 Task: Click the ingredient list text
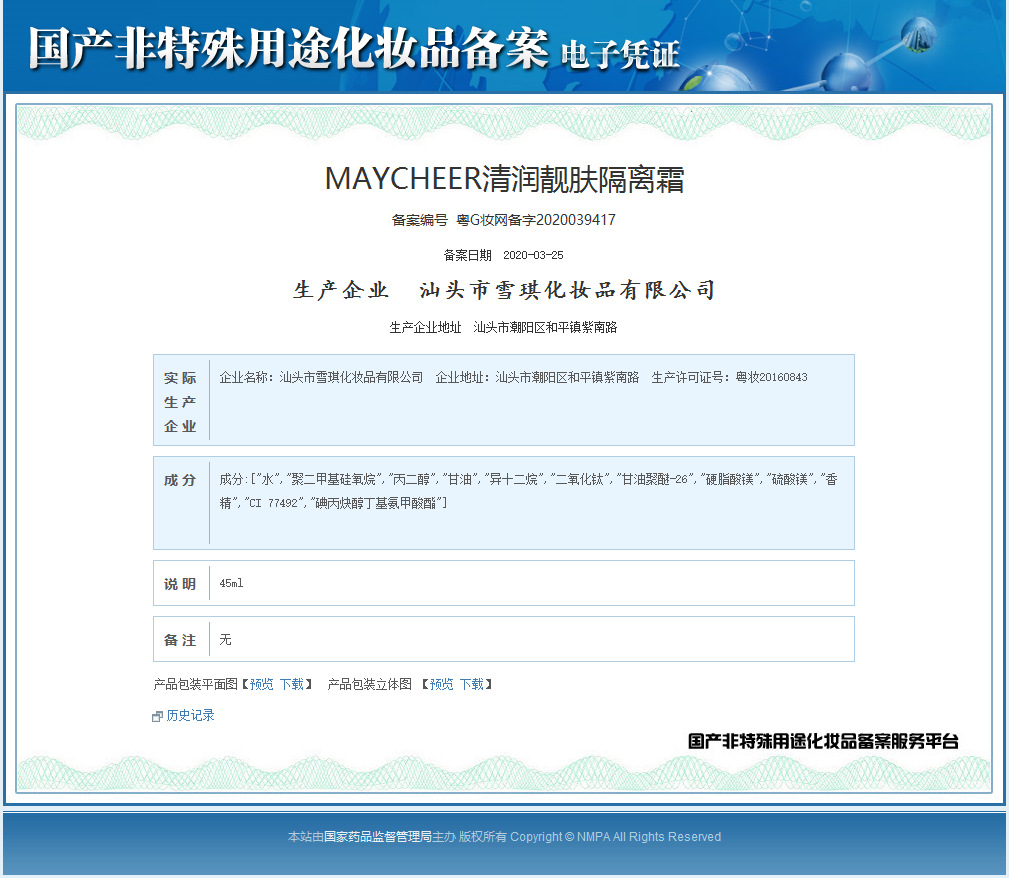[528, 491]
